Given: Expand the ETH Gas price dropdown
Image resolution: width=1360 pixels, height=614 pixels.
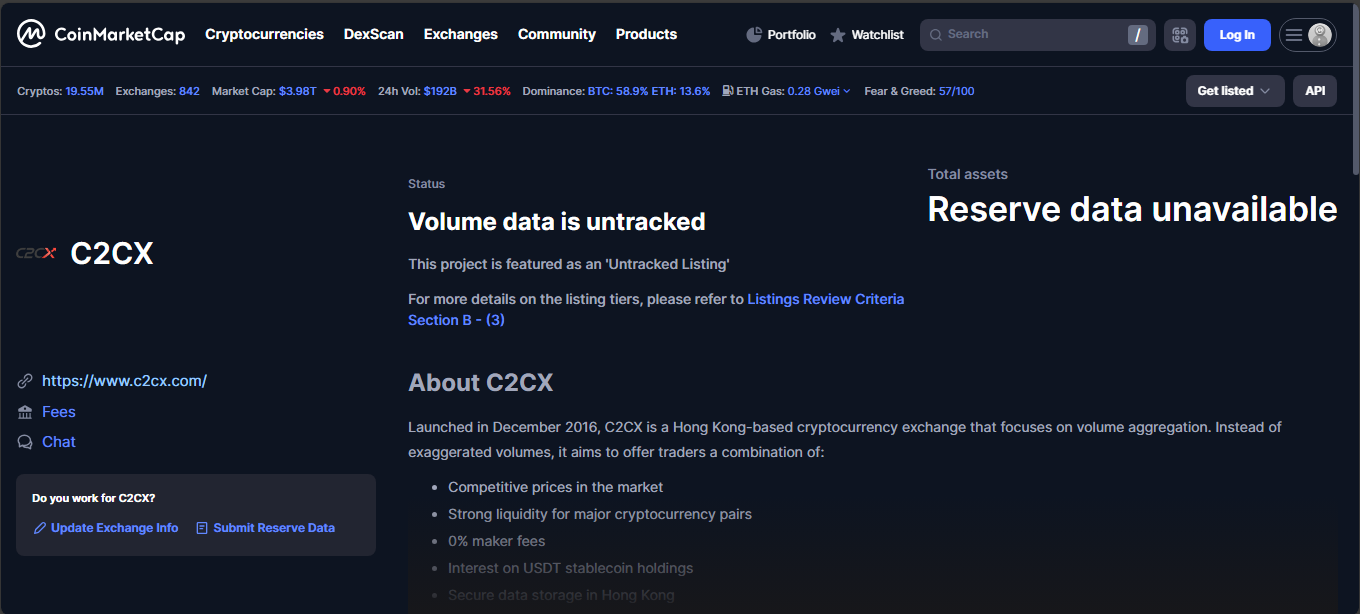Looking at the screenshot, I should pyautogui.click(x=818, y=91).
